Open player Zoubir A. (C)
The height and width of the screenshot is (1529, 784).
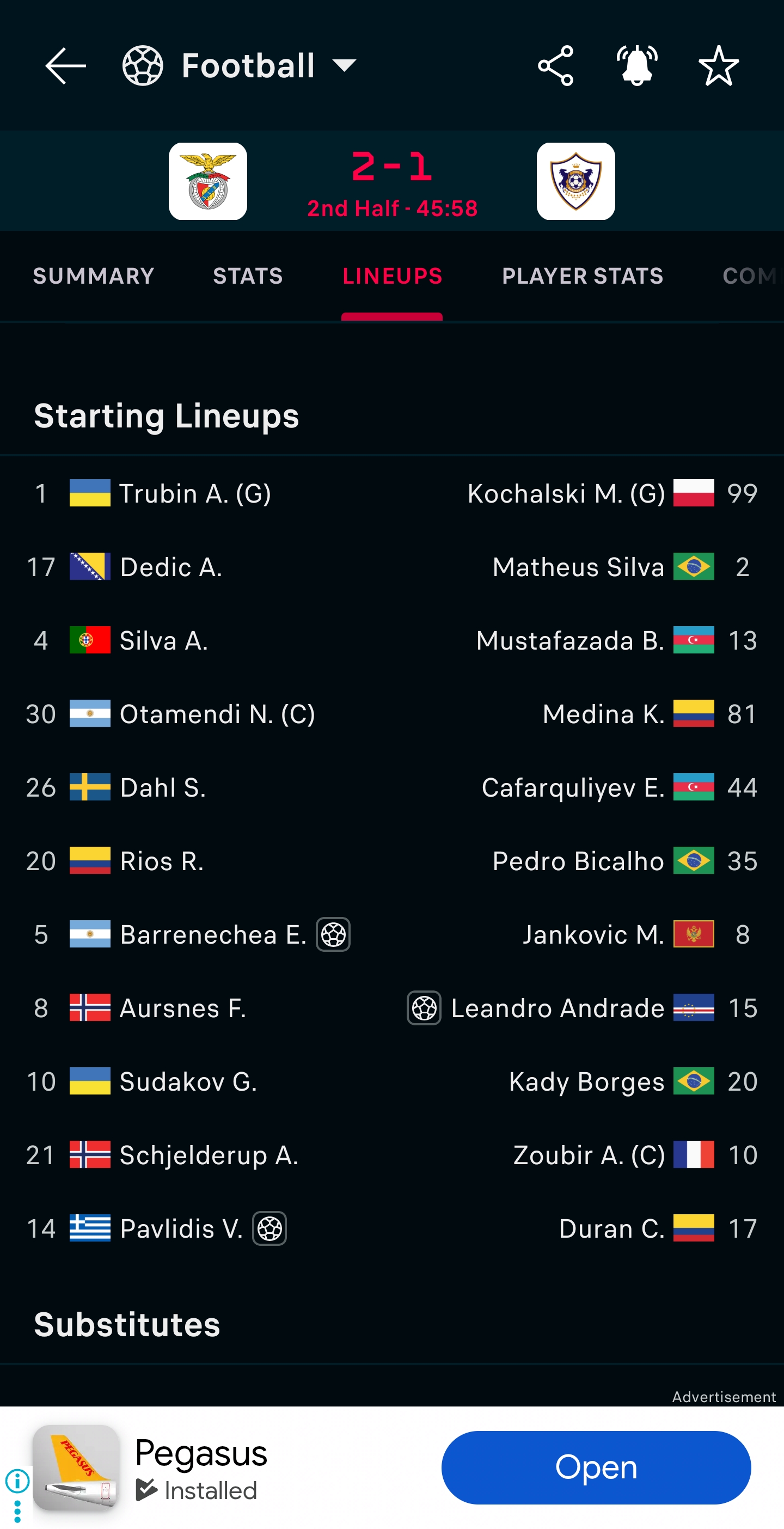tap(589, 1155)
